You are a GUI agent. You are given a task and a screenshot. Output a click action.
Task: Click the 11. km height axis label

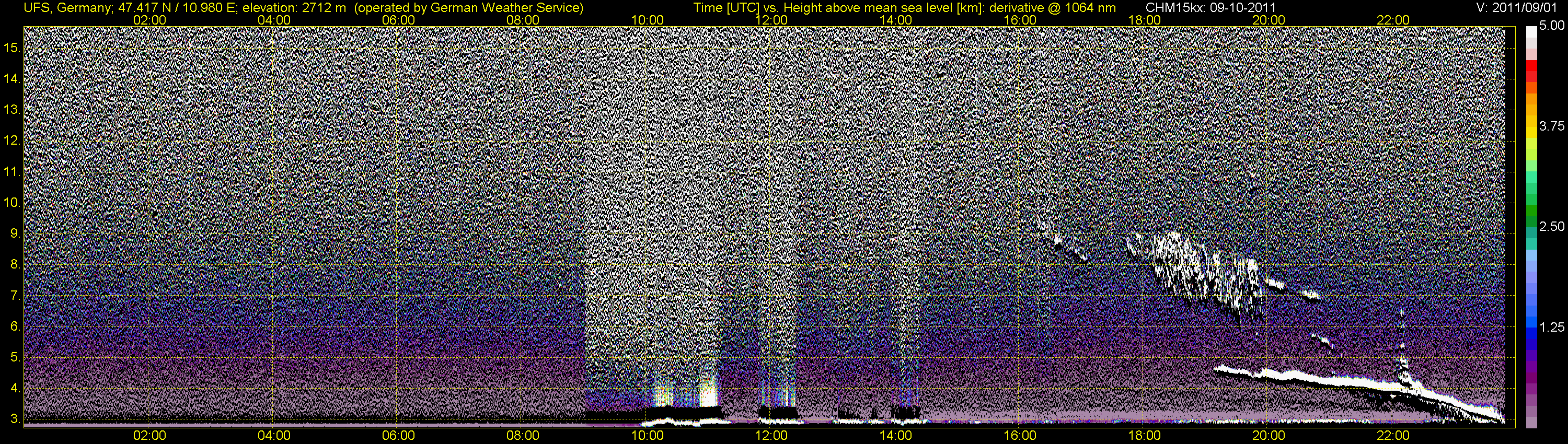coord(12,172)
